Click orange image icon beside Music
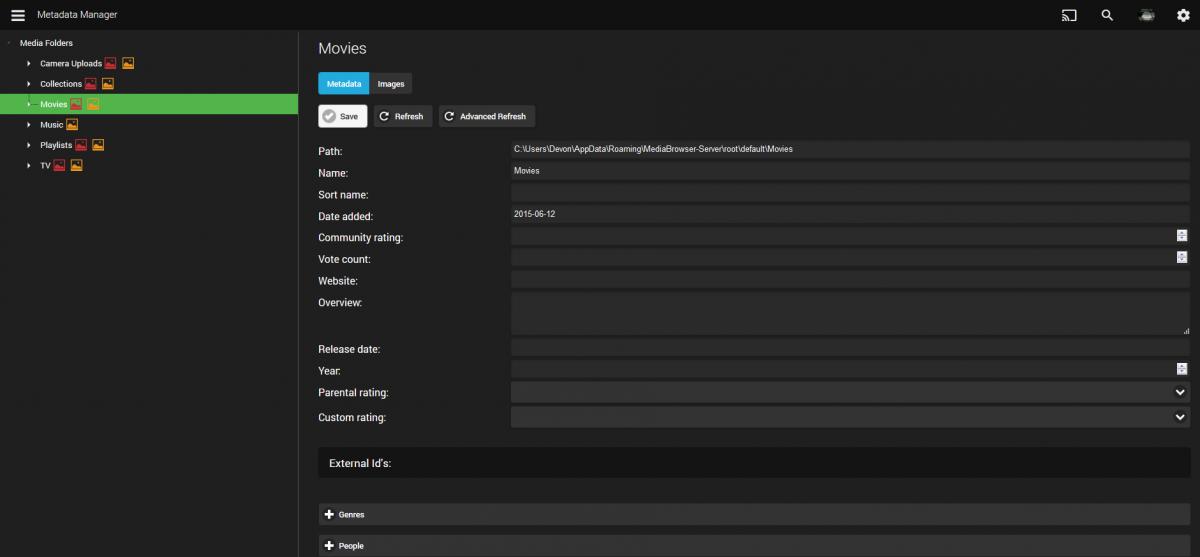The height and width of the screenshot is (557, 1200). pos(72,125)
